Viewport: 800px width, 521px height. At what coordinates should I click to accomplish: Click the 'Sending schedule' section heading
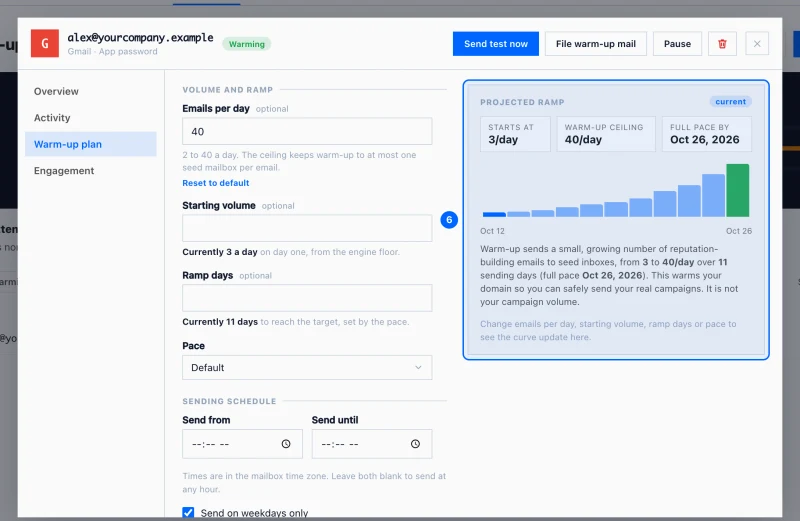(229, 401)
